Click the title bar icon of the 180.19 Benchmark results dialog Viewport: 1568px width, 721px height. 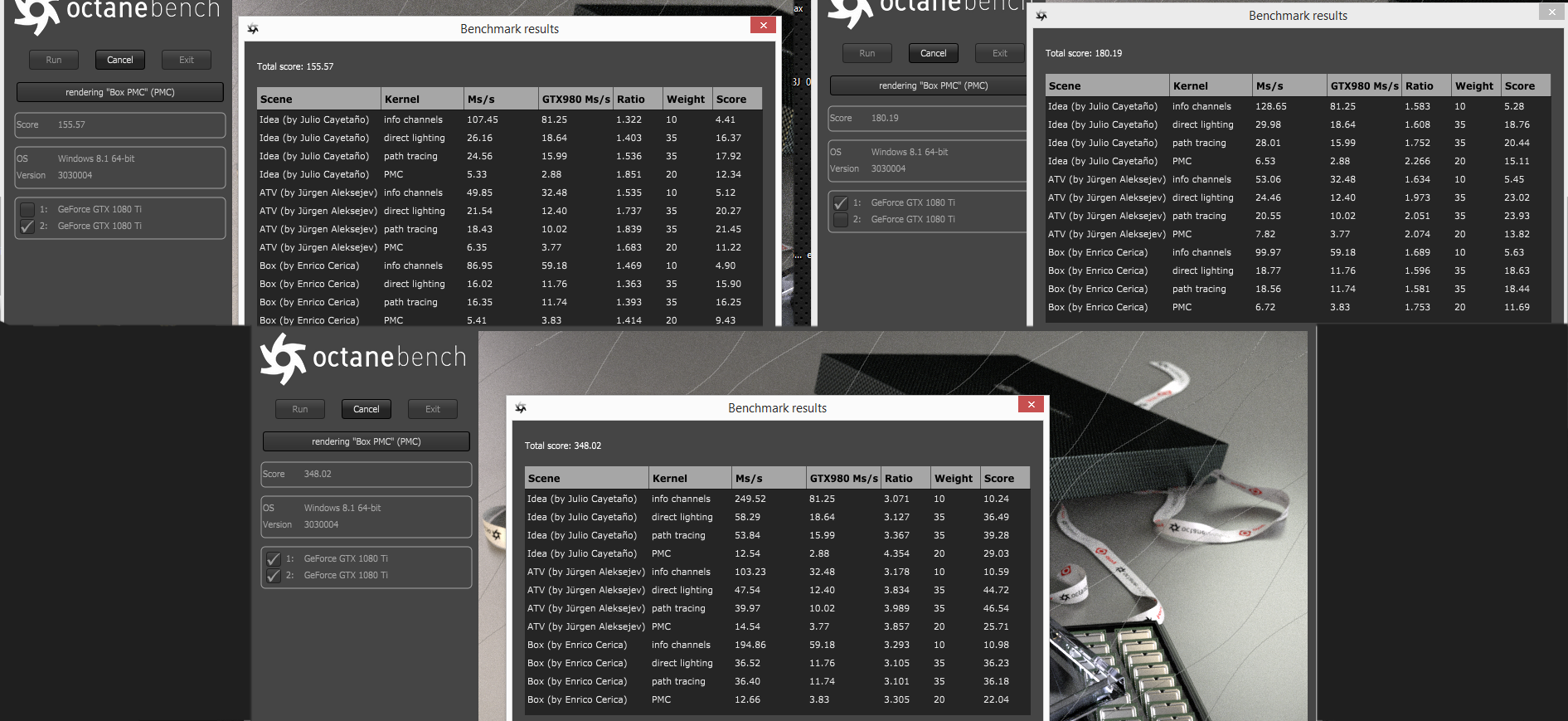(x=1041, y=16)
